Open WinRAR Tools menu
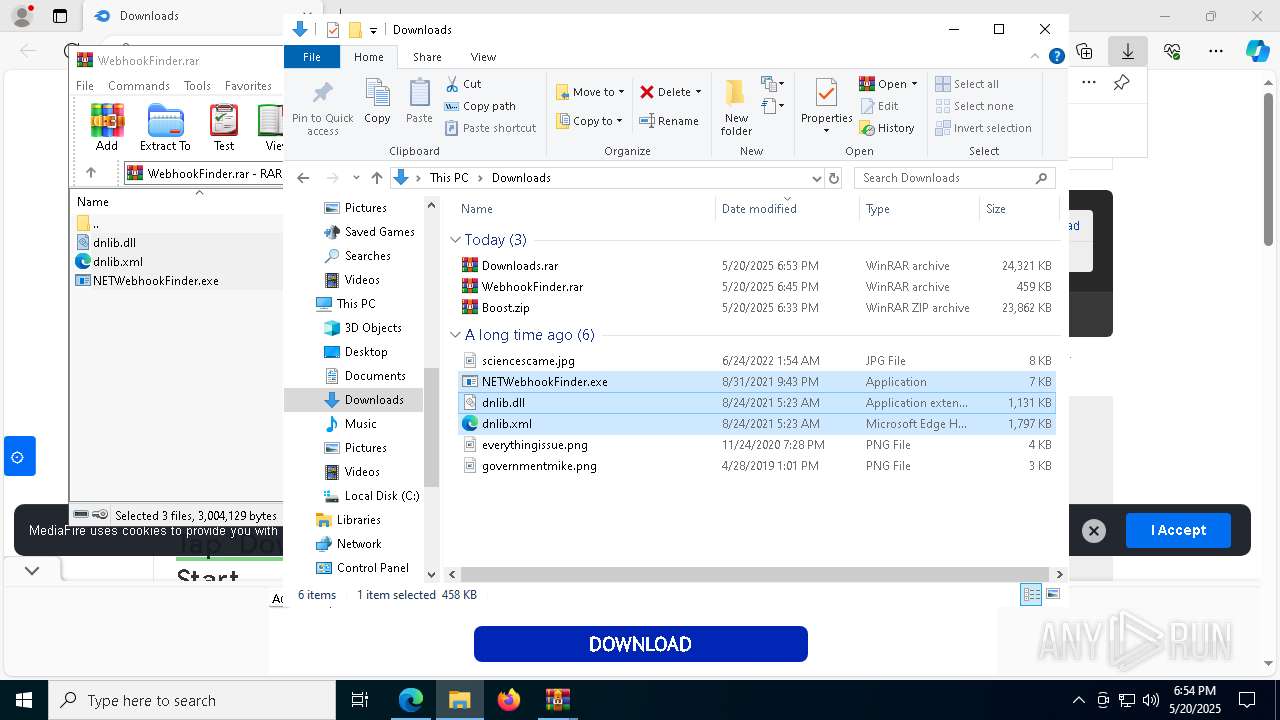The height and width of the screenshot is (720, 1280). [x=197, y=86]
